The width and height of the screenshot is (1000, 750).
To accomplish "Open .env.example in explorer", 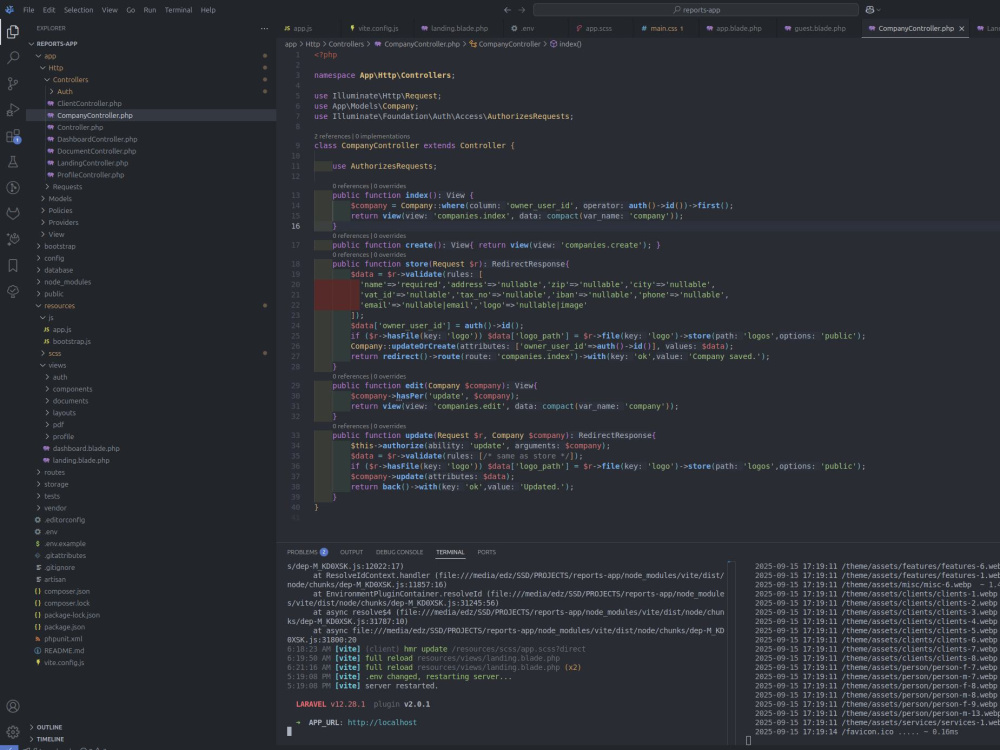I will tap(64, 543).
